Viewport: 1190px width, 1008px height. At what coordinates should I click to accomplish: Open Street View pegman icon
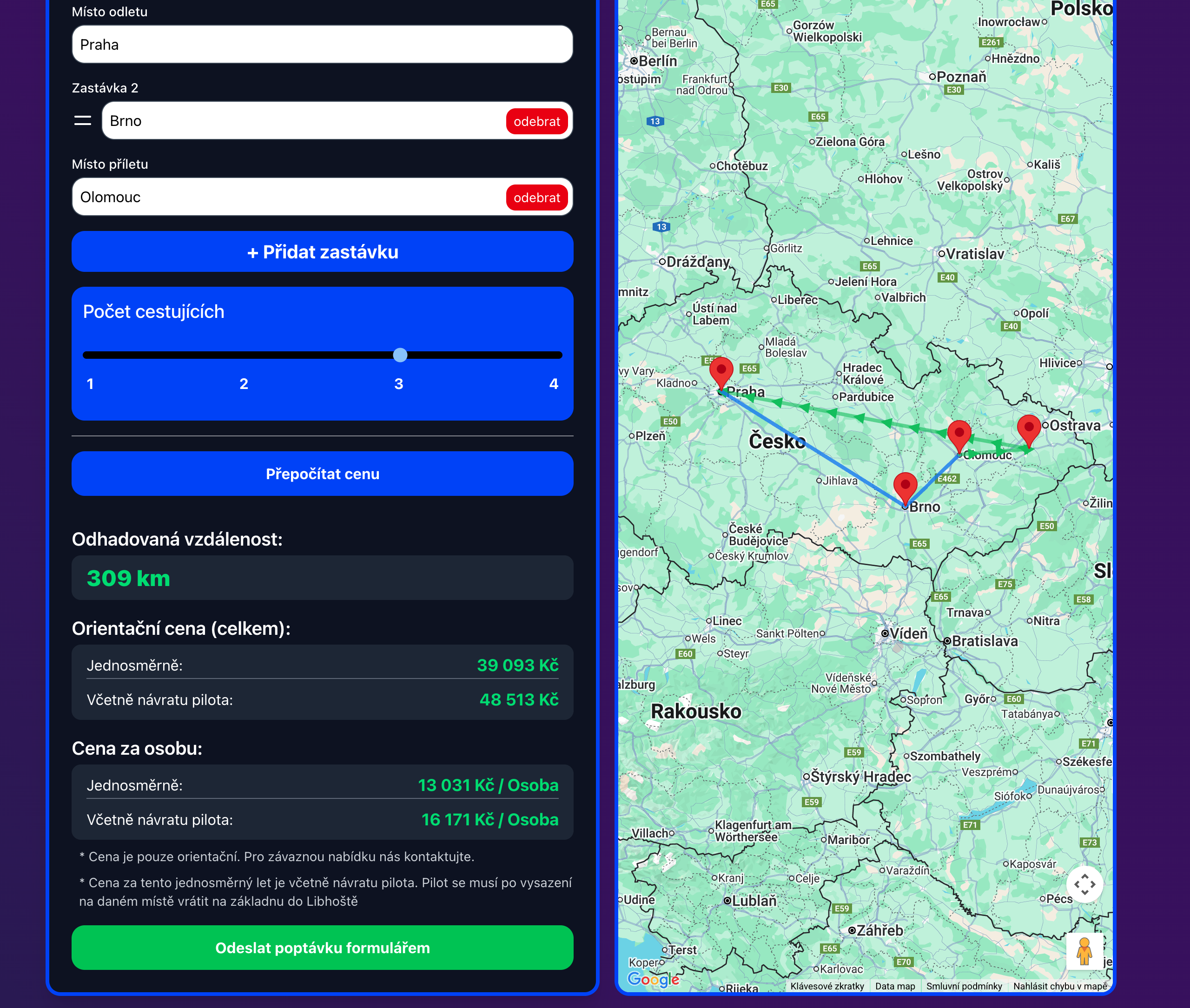[1084, 951]
